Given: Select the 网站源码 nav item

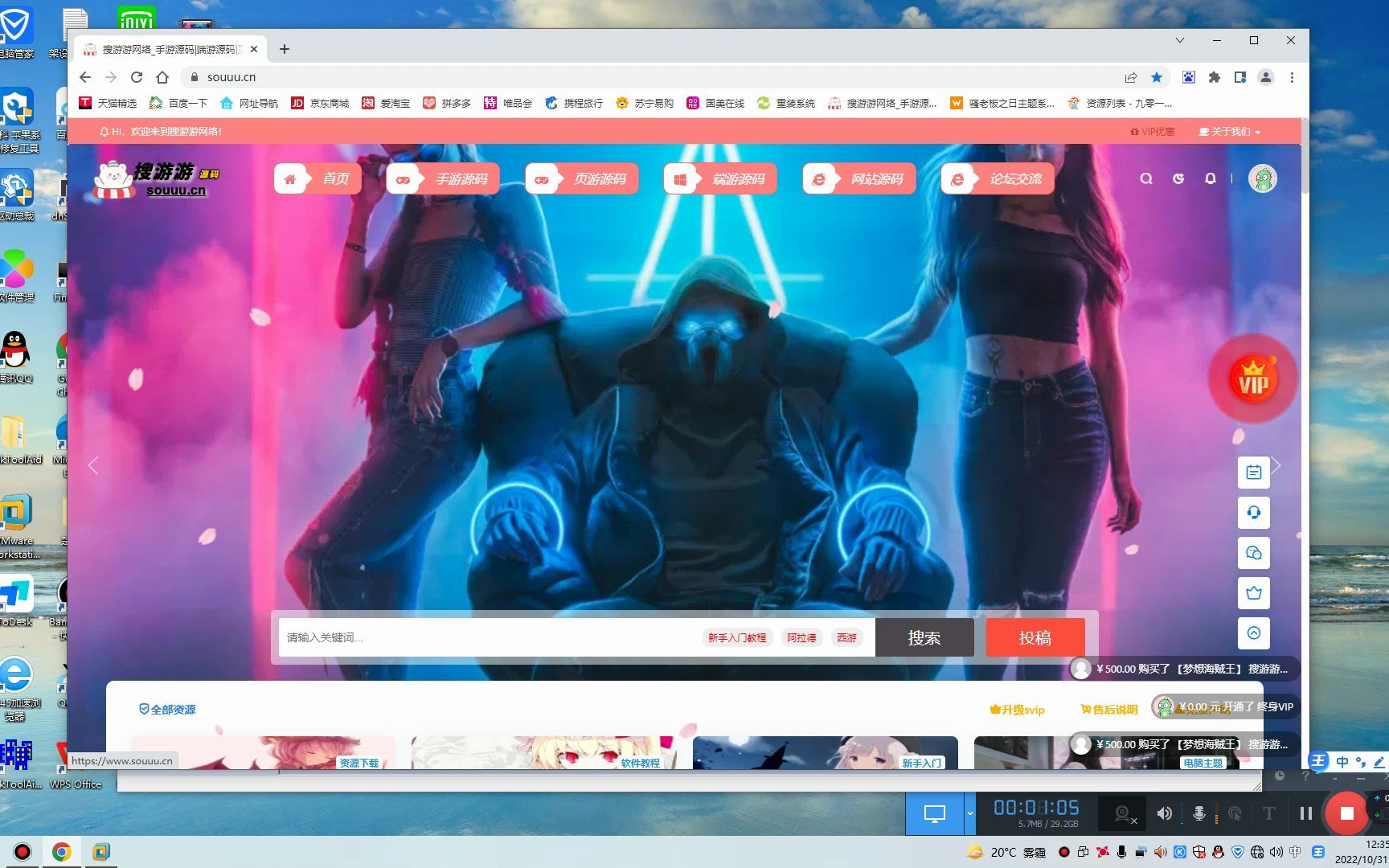Looking at the screenshot, I should (x=859, y=178).
